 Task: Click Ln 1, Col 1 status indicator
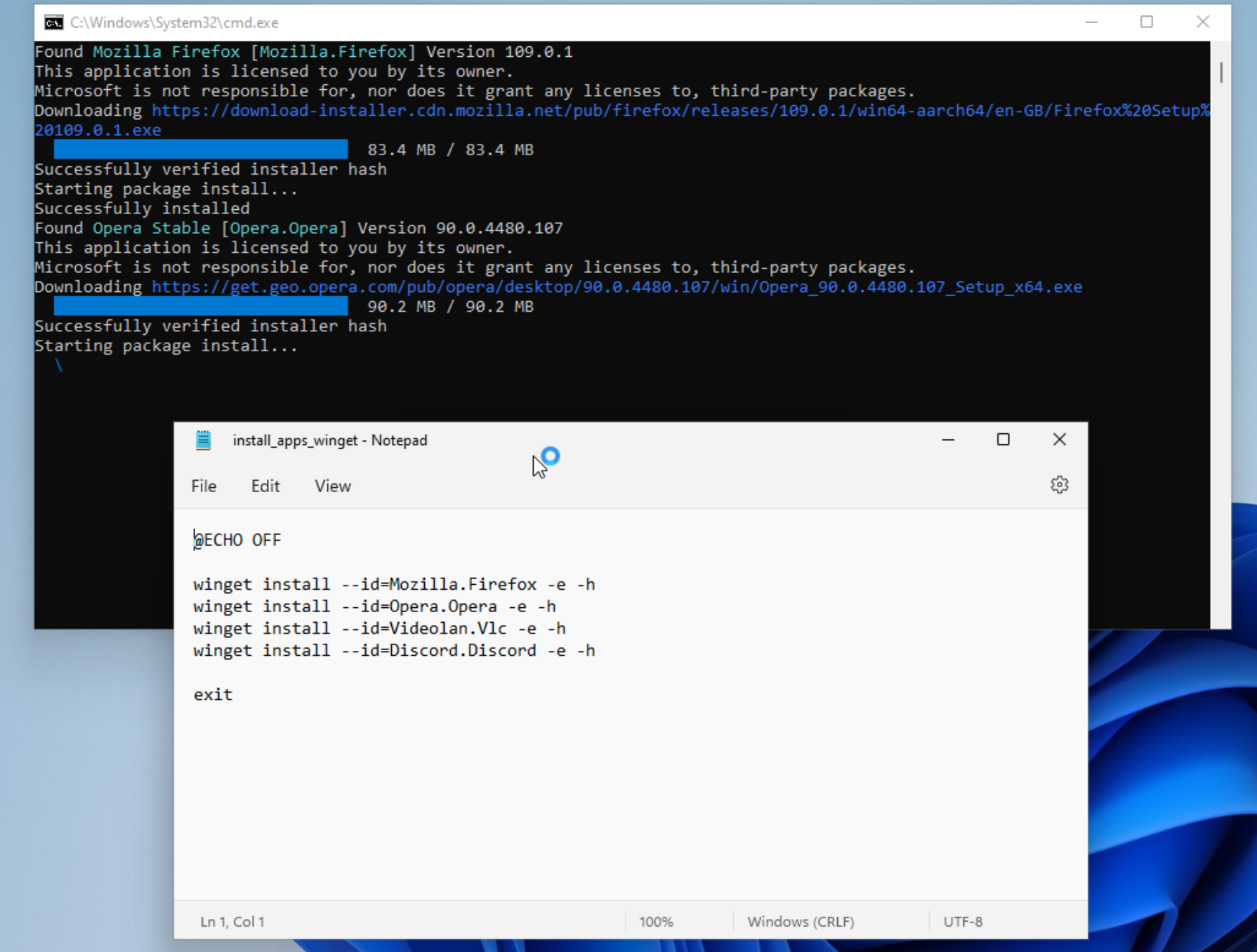(x=232, y=921)
